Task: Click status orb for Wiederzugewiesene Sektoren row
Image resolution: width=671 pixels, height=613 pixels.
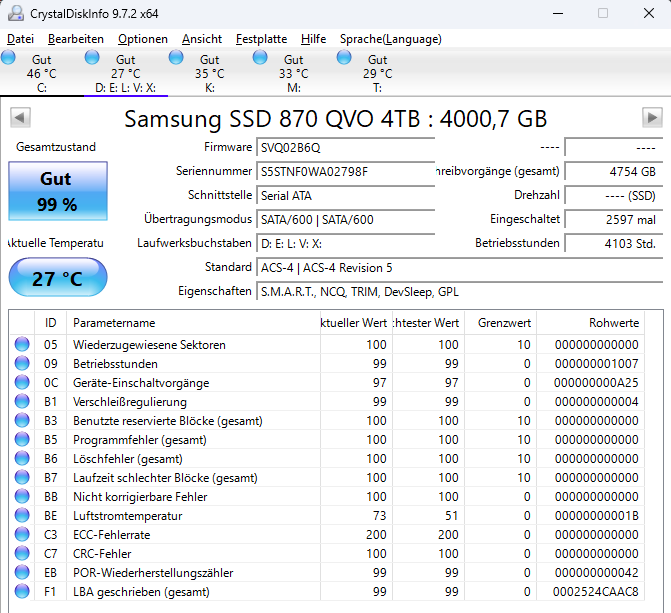Action: pyautogui.click(x=22, y=344)
